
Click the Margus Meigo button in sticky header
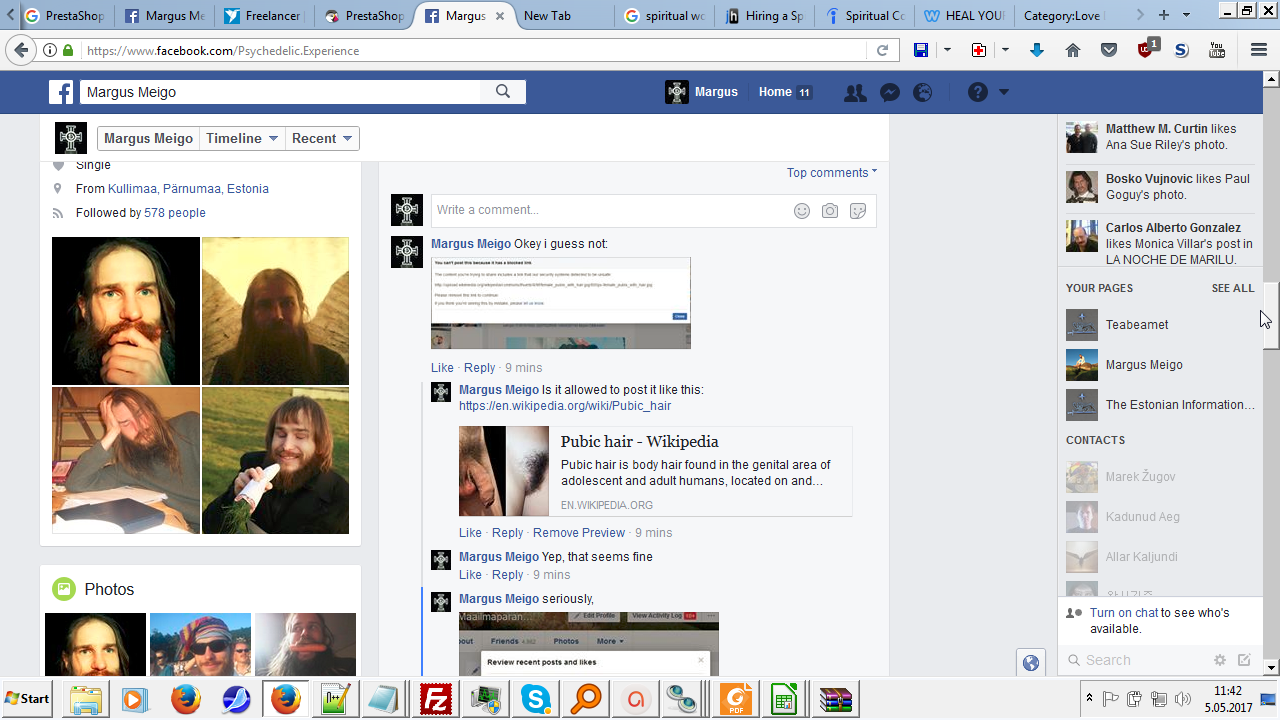(148, 139)
